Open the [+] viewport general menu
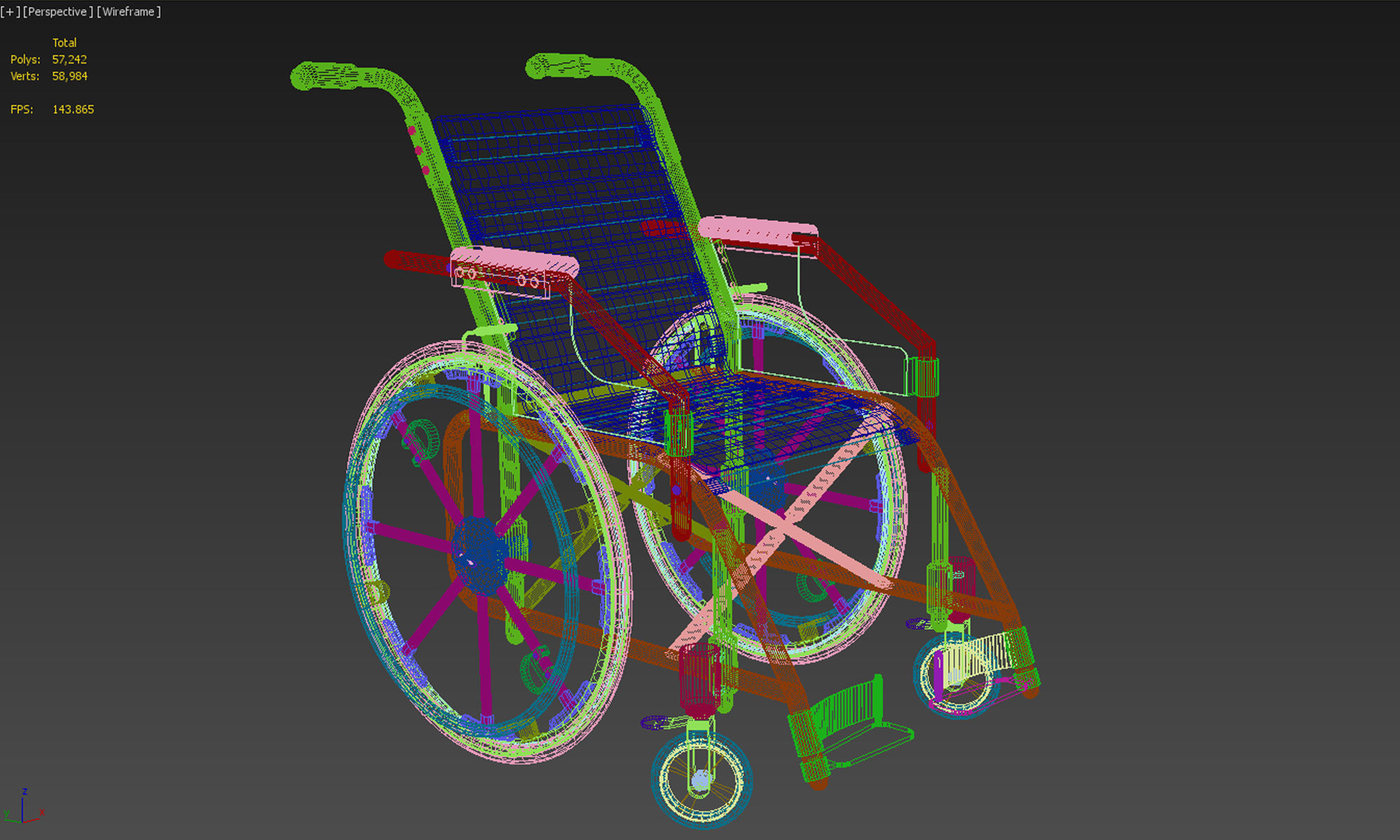The image size is (1400, 840). [10, 12]
